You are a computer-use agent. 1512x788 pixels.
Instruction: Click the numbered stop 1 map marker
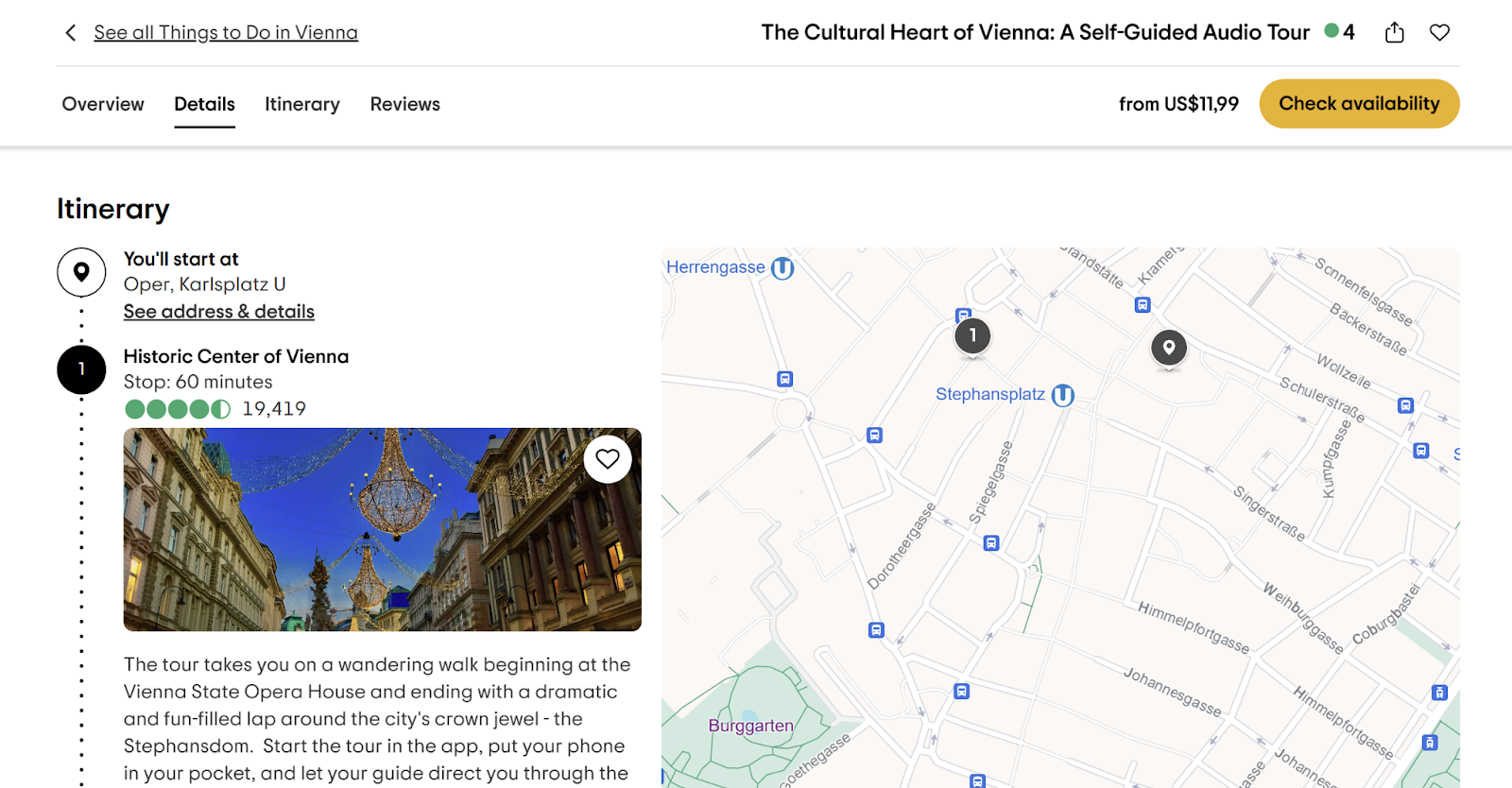coord(972,335)
